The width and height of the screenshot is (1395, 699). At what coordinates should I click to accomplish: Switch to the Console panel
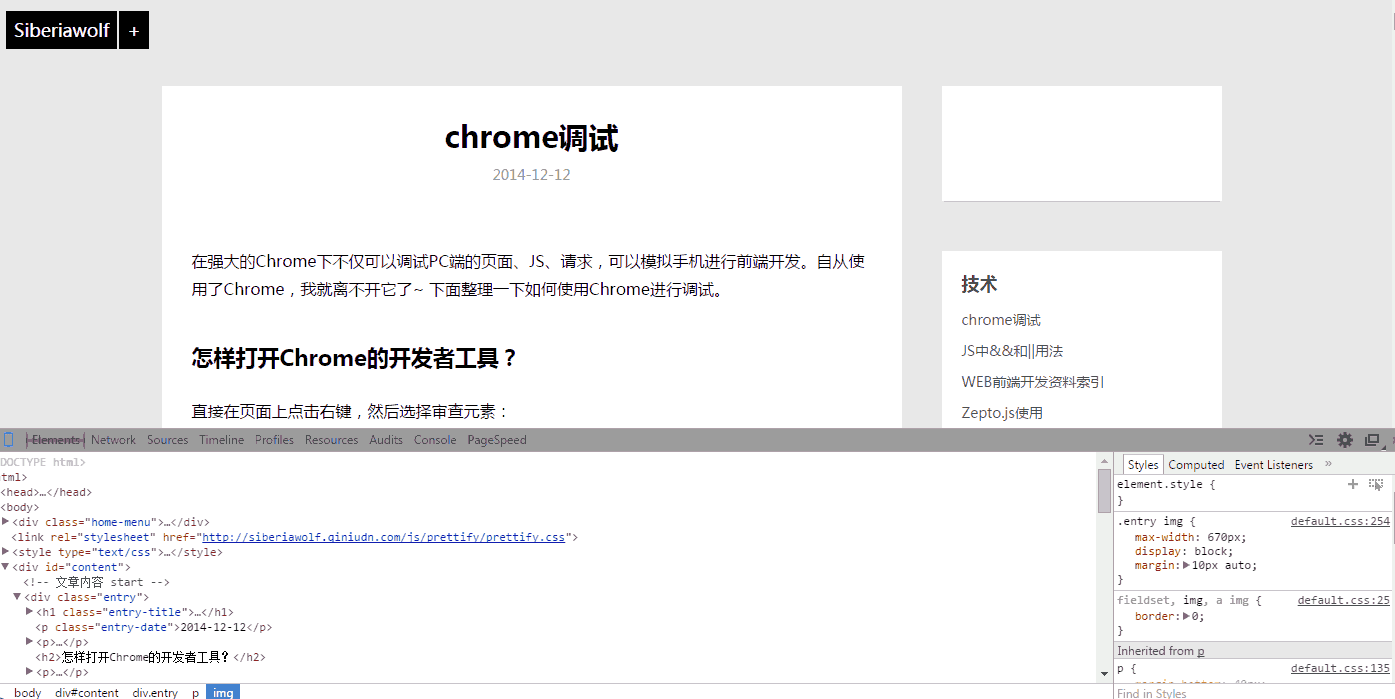[x=435, y=440]
